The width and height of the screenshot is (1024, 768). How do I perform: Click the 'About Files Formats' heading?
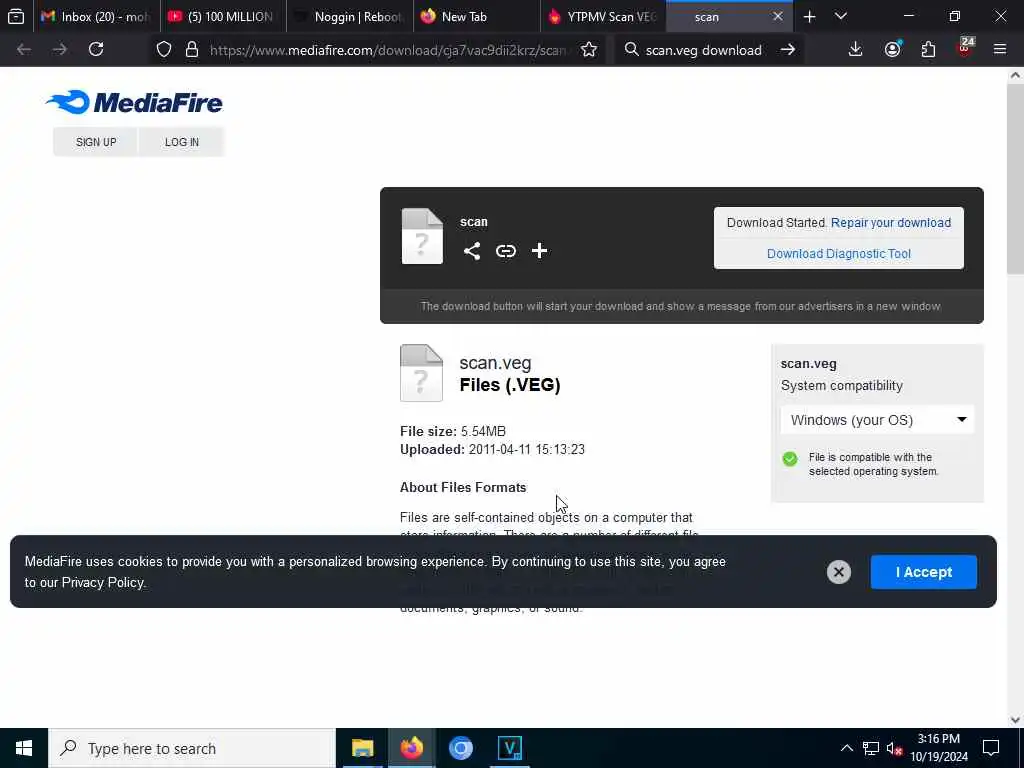click(463, 487)
